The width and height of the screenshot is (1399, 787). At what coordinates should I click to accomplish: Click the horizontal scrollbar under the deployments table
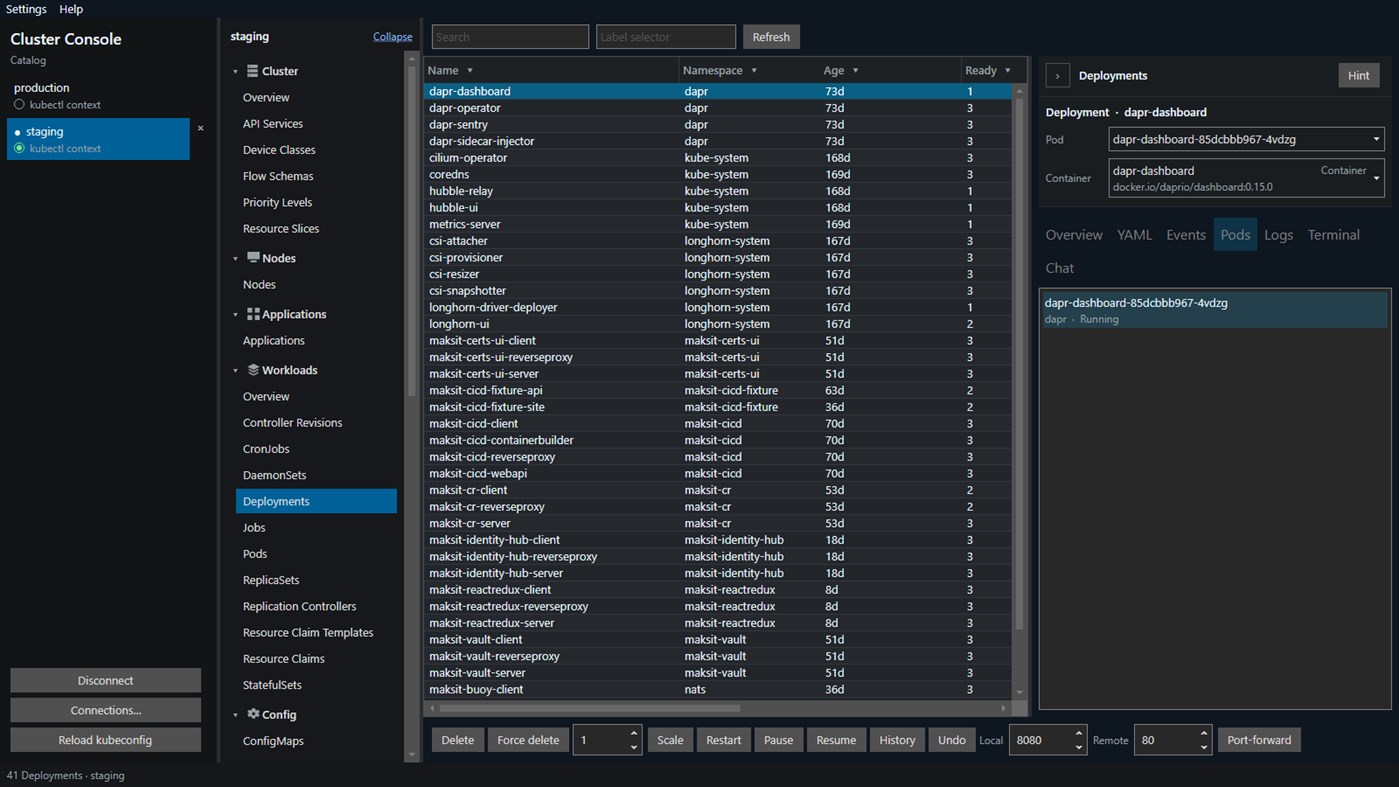pos(590,708)
